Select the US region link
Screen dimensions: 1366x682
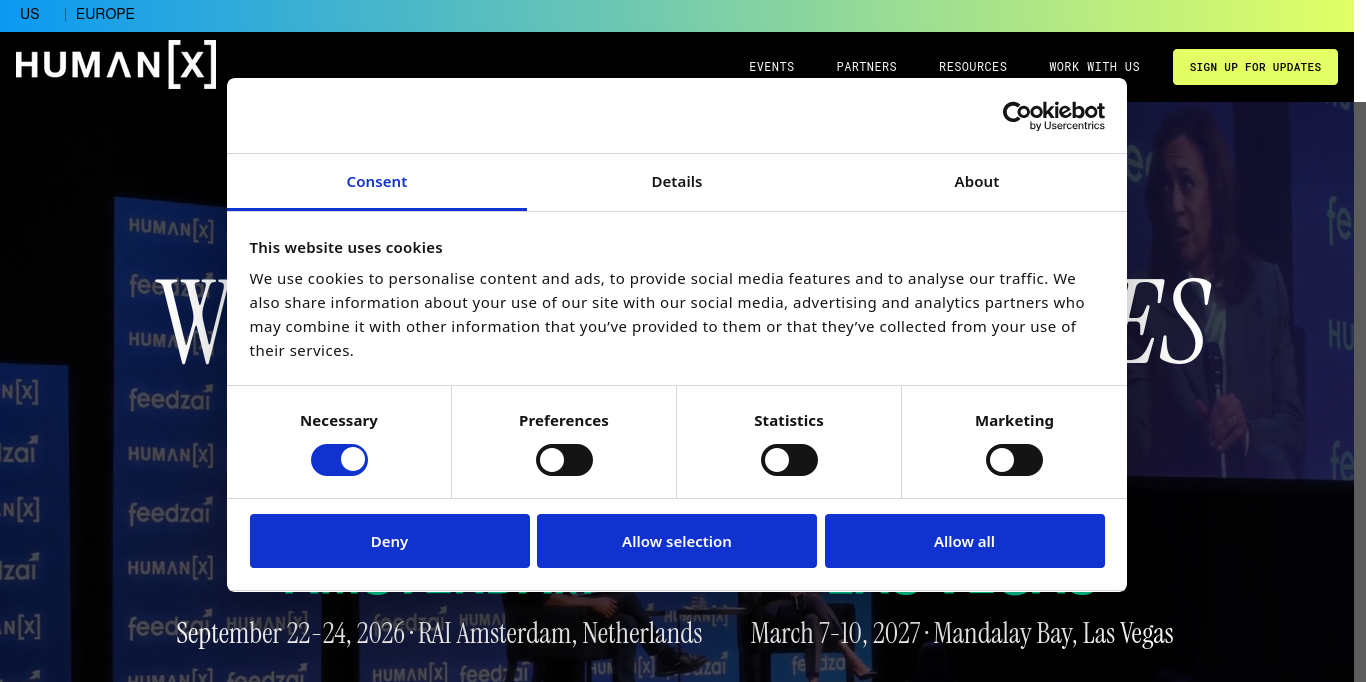tap(30, 14)
